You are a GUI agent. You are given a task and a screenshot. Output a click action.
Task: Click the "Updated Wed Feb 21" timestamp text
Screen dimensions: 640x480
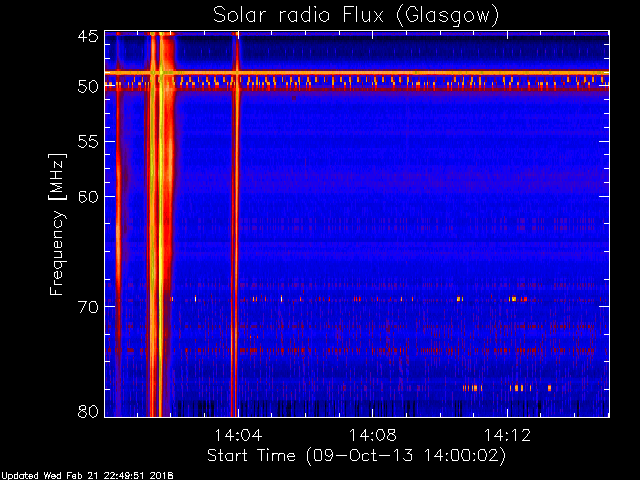click(87, 476)
